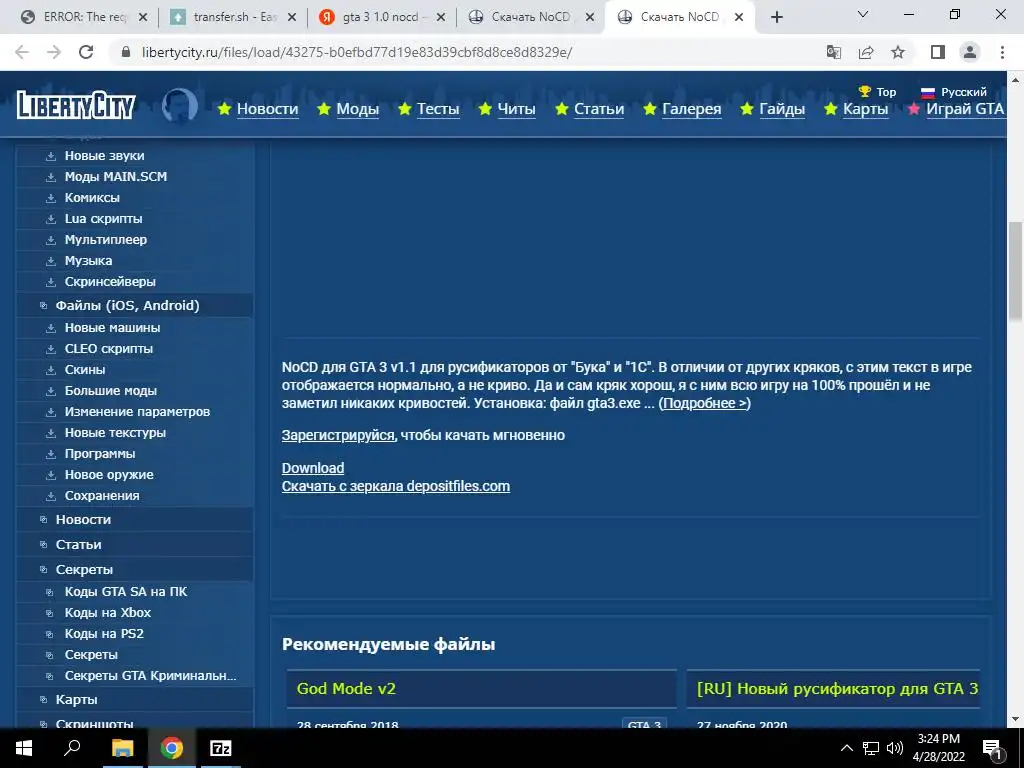Screen dimensions: 1024x768
Task: Open the notification center icon
Action: pos(992,748)
